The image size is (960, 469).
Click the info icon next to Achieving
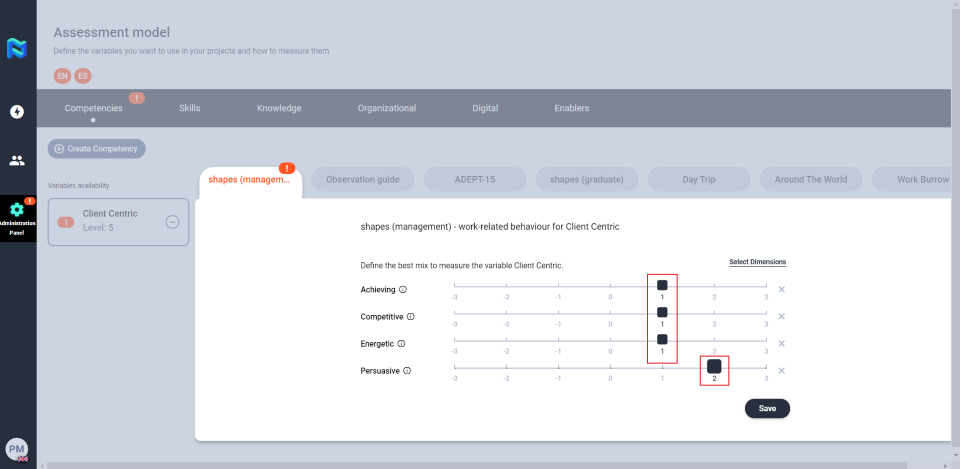(x=403, y=290)
